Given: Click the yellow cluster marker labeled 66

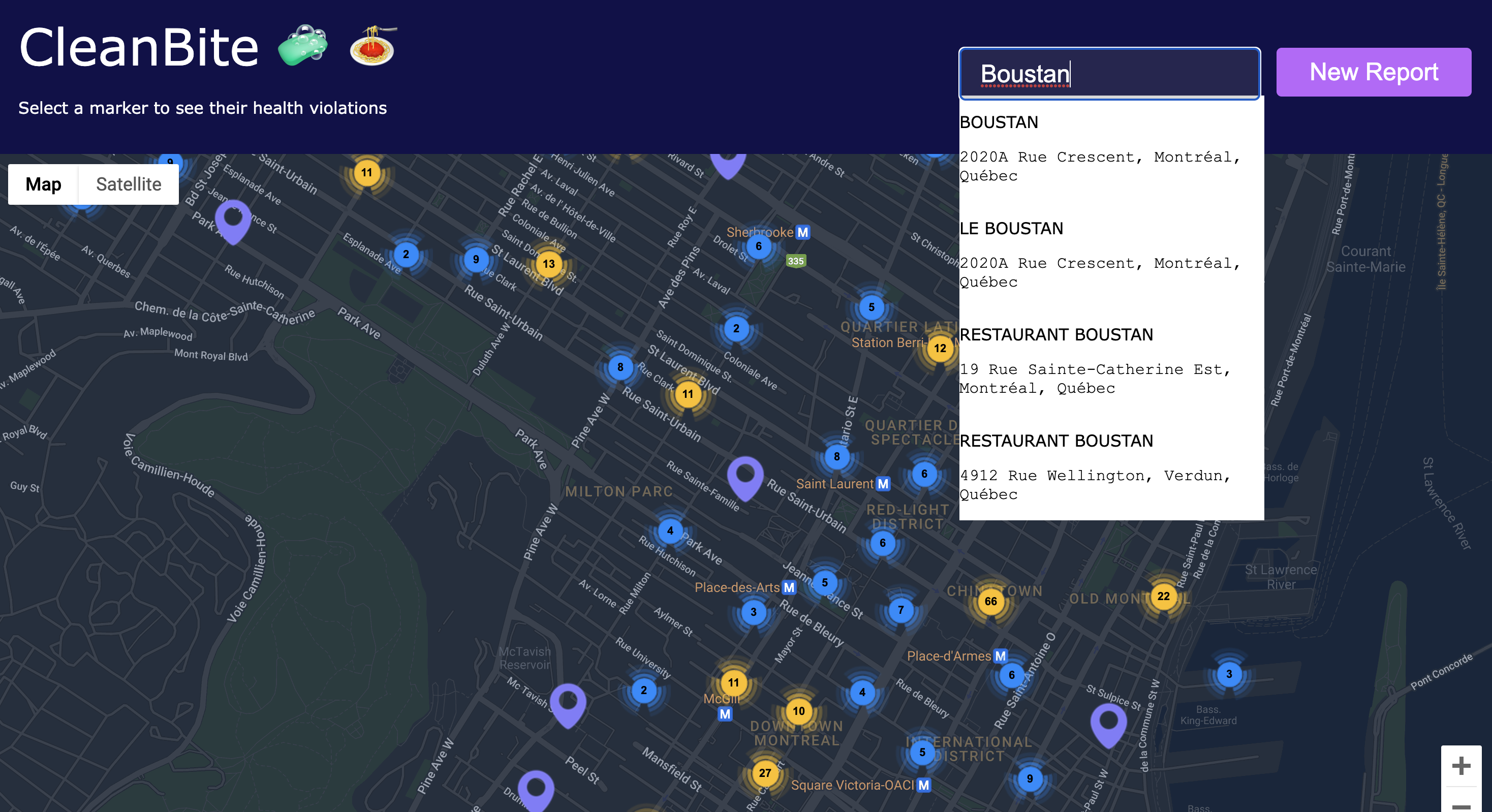Looking at the screenshot, I should click(990, 601).
